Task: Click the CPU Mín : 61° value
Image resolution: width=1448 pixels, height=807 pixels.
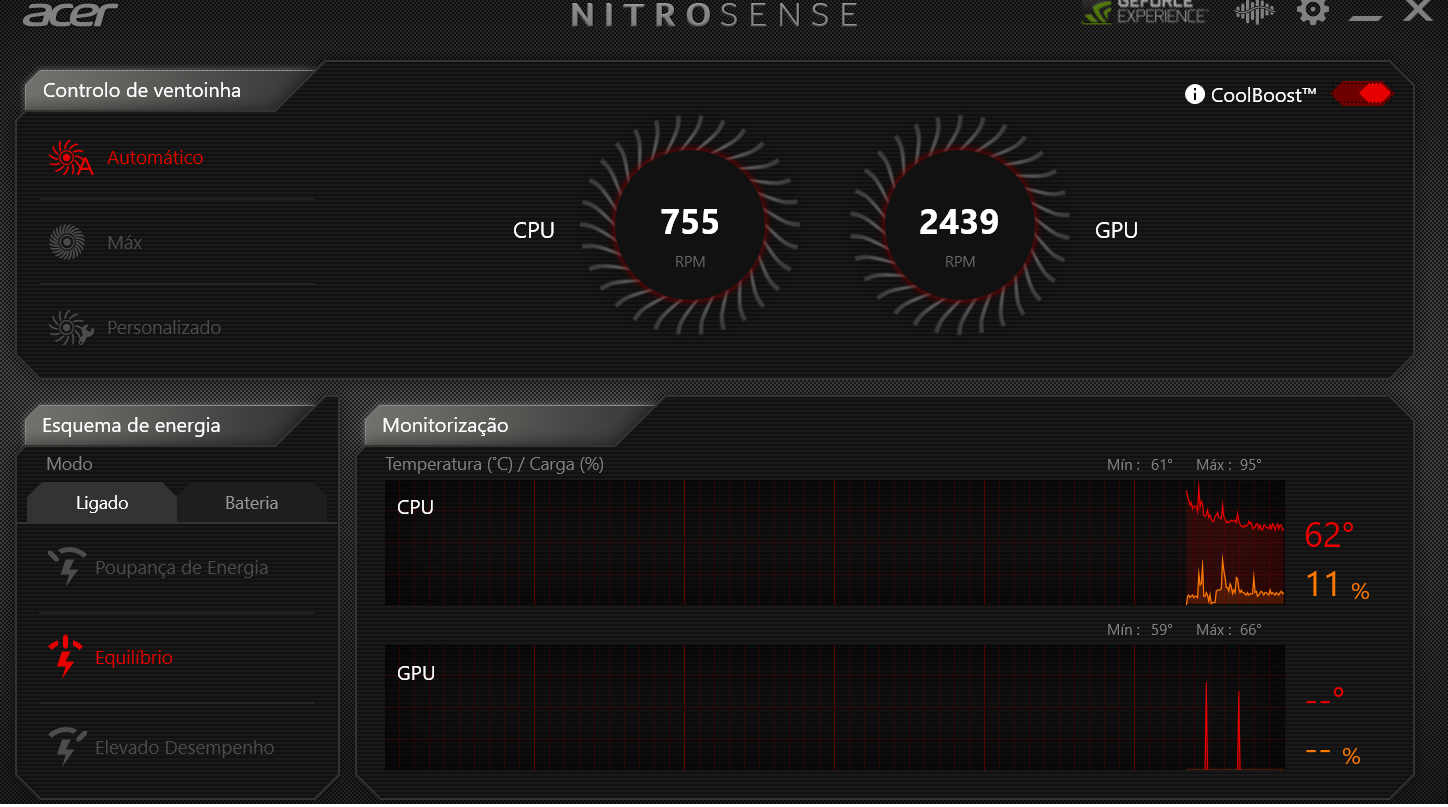Action: click(1140, 465)
